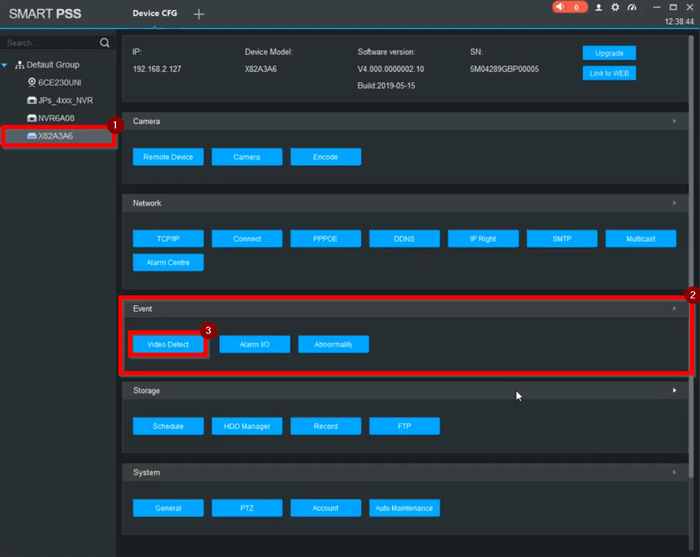
Task: Click the system performance gauge icon
Action: coord(631,7)
